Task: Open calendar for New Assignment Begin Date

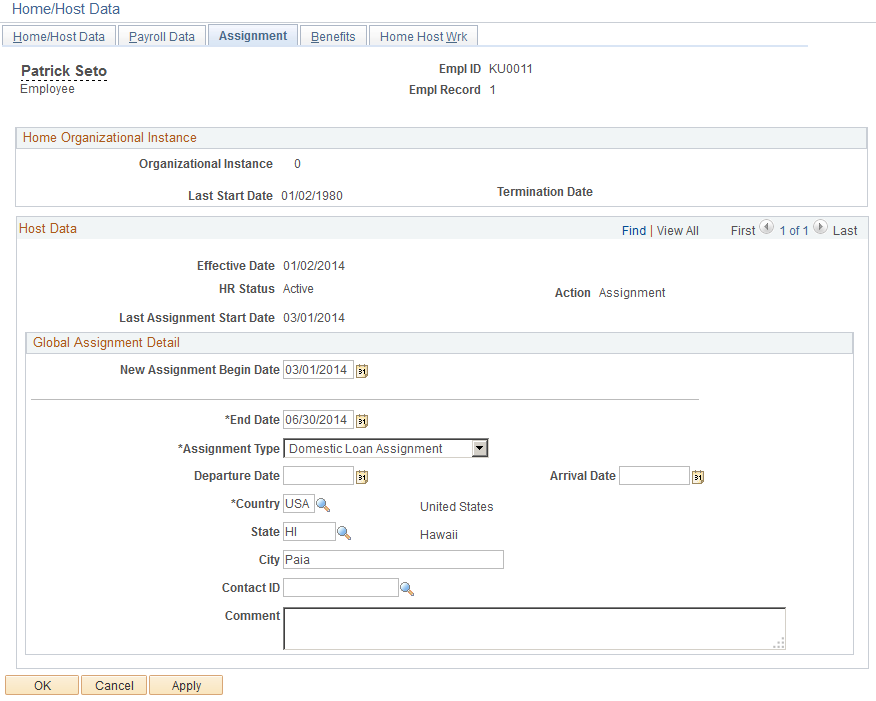Action: 362,371
